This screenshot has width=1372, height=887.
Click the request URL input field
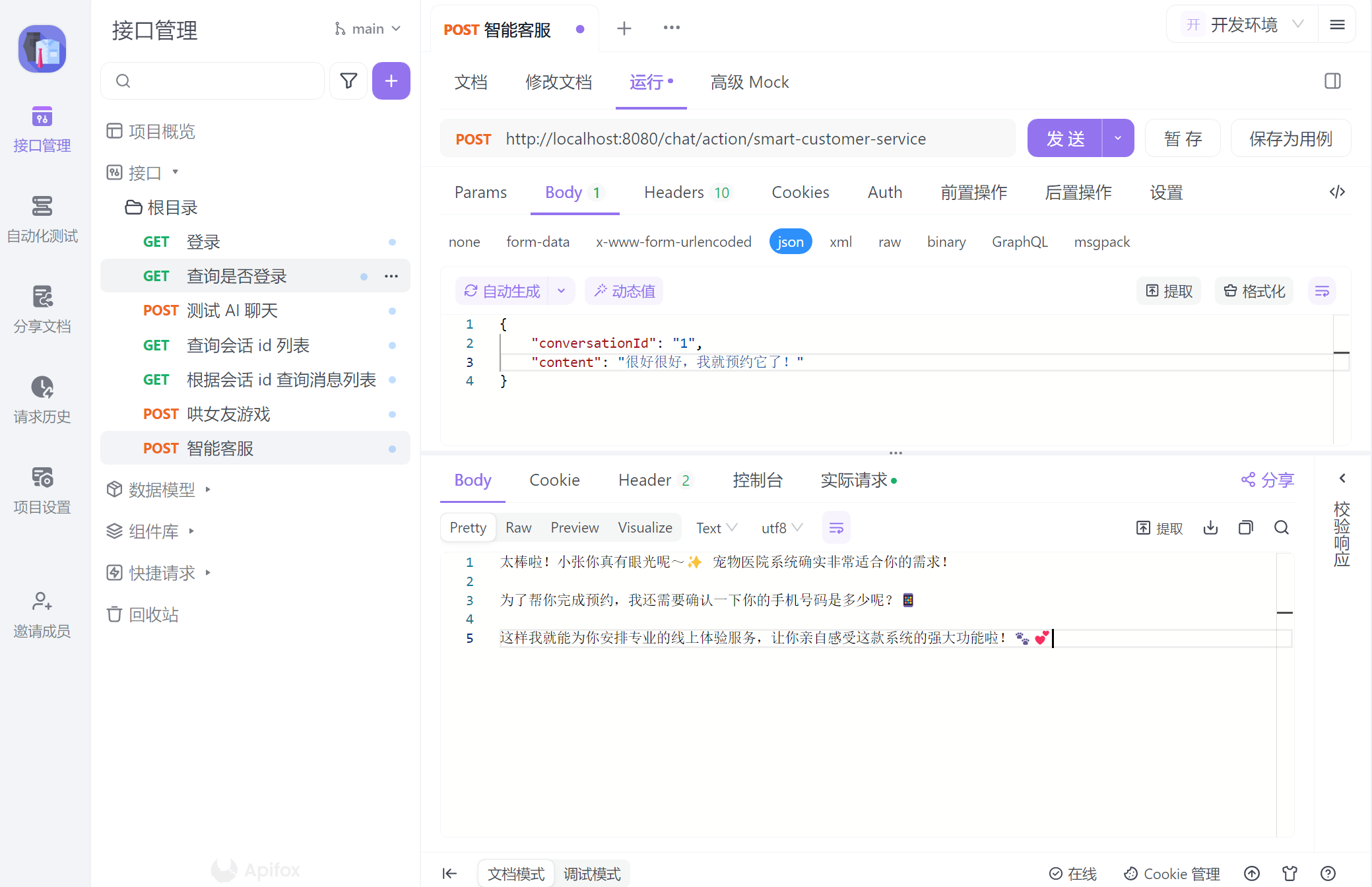coord(715,139)
